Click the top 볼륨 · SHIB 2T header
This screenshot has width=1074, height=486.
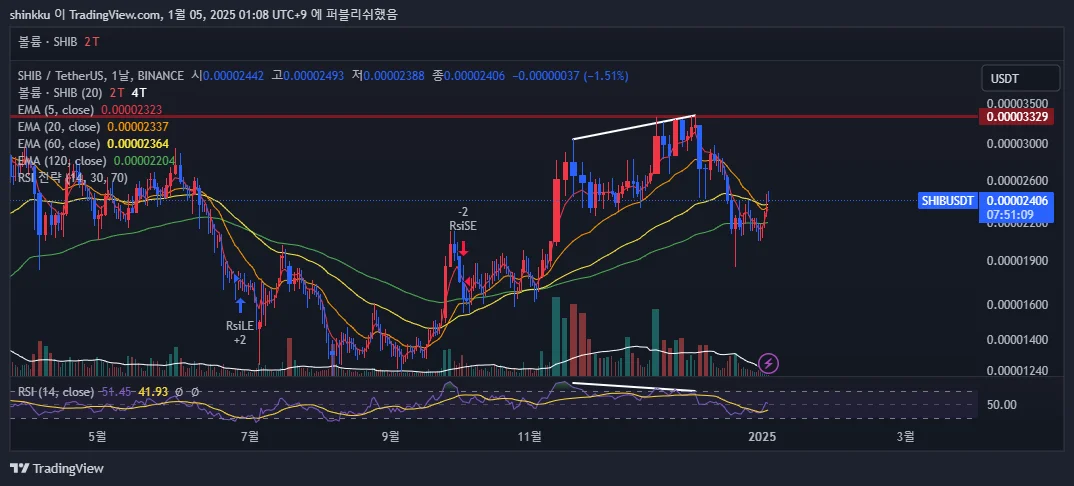[59, 42]
